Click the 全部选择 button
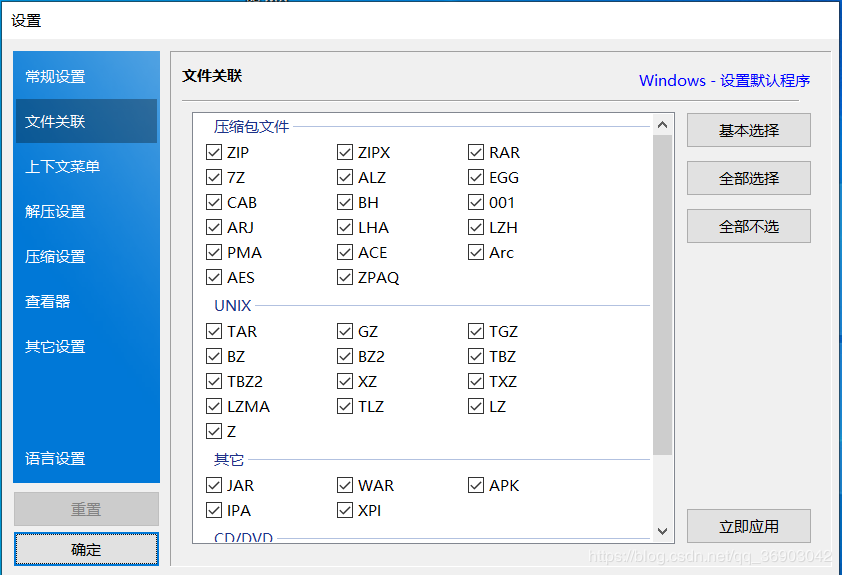The width and height of the screenshot is (842, 575). (749, 178)
